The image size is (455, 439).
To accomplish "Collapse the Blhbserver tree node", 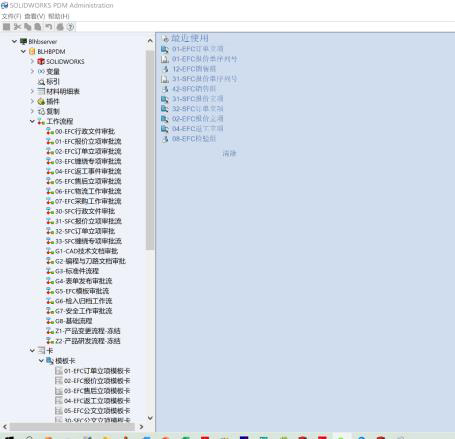I will pyautogui.click(x=14, y=41).
